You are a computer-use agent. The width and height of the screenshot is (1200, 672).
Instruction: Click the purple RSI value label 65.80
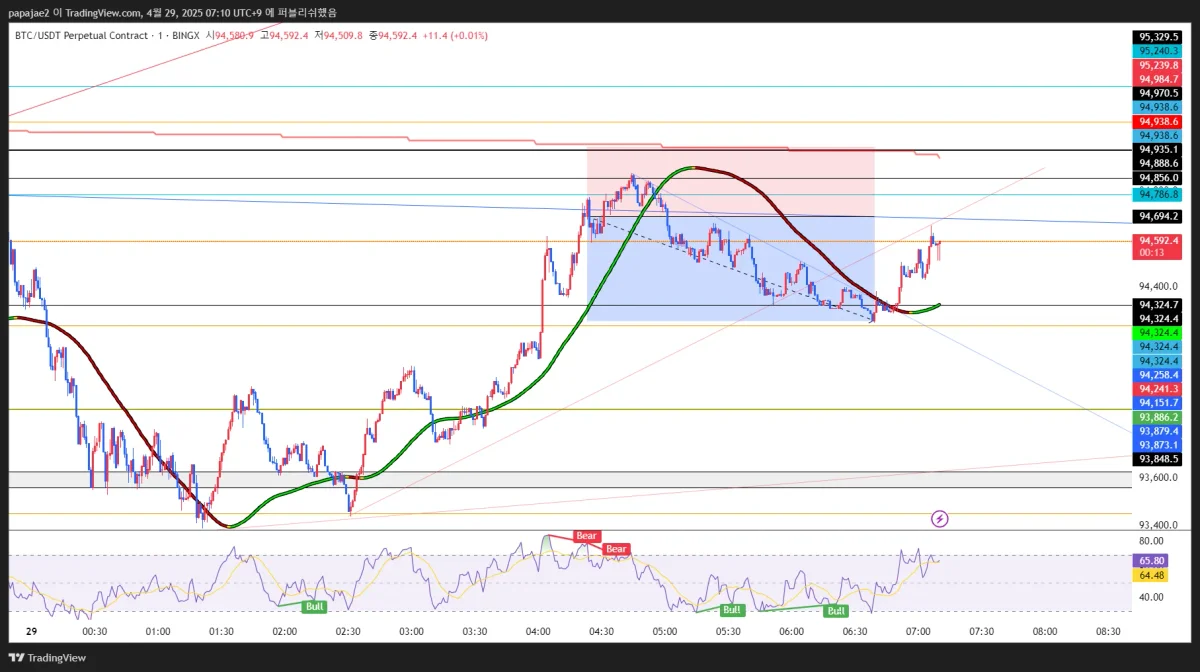[1147, 562]
